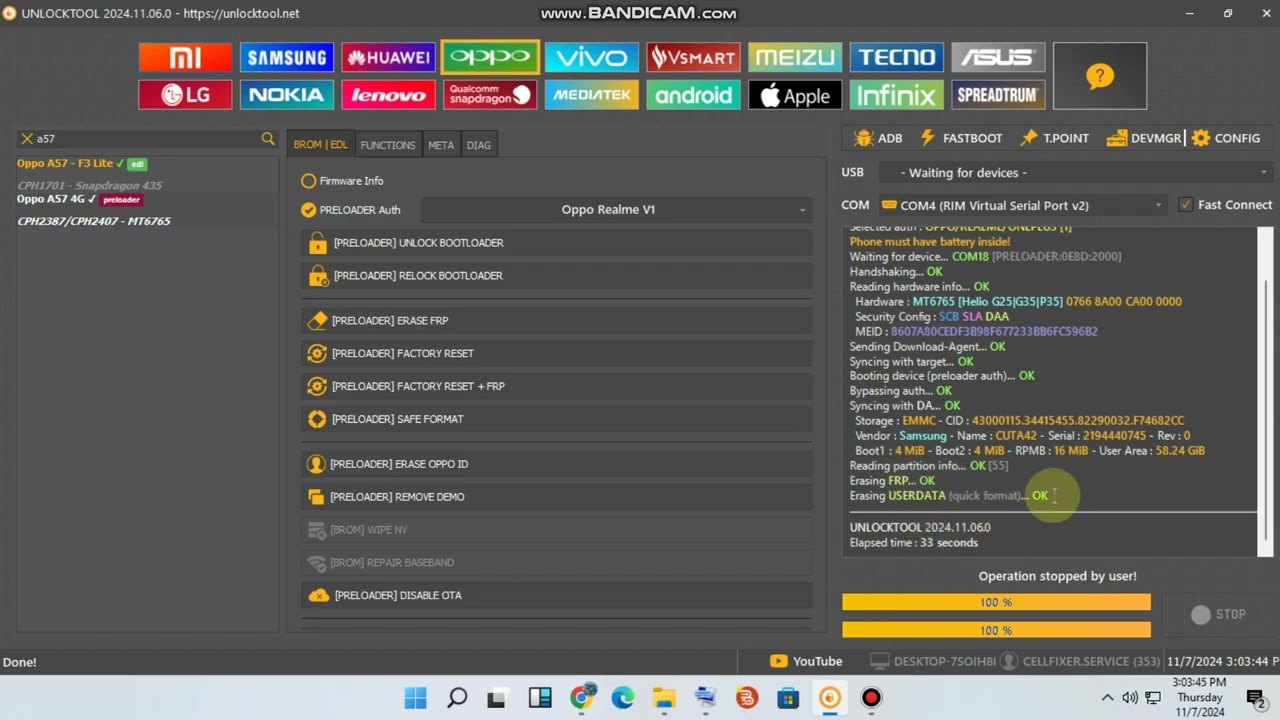Screen dimensions: 1280x720
Task: Click the STOP button
Action: (1219, 615)
